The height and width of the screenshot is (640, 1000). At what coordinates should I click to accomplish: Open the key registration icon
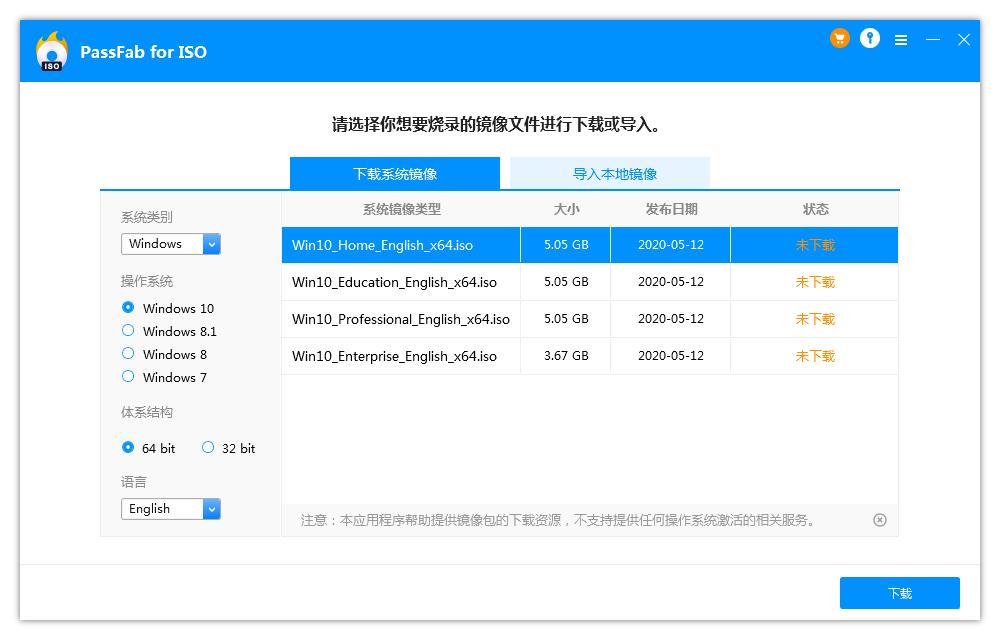(870, 39)
